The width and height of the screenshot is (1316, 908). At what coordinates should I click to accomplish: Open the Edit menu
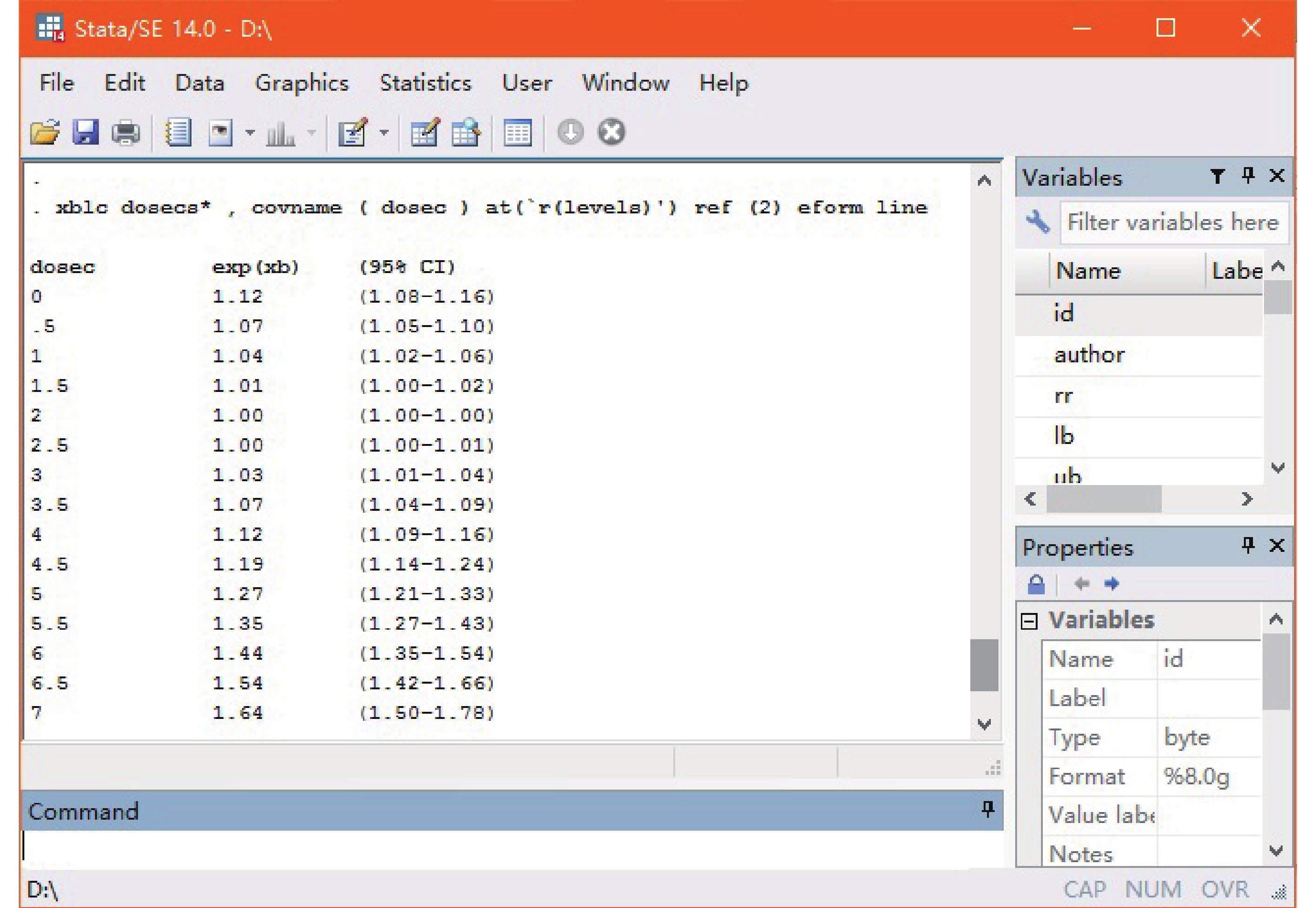[x=125, y=84]
